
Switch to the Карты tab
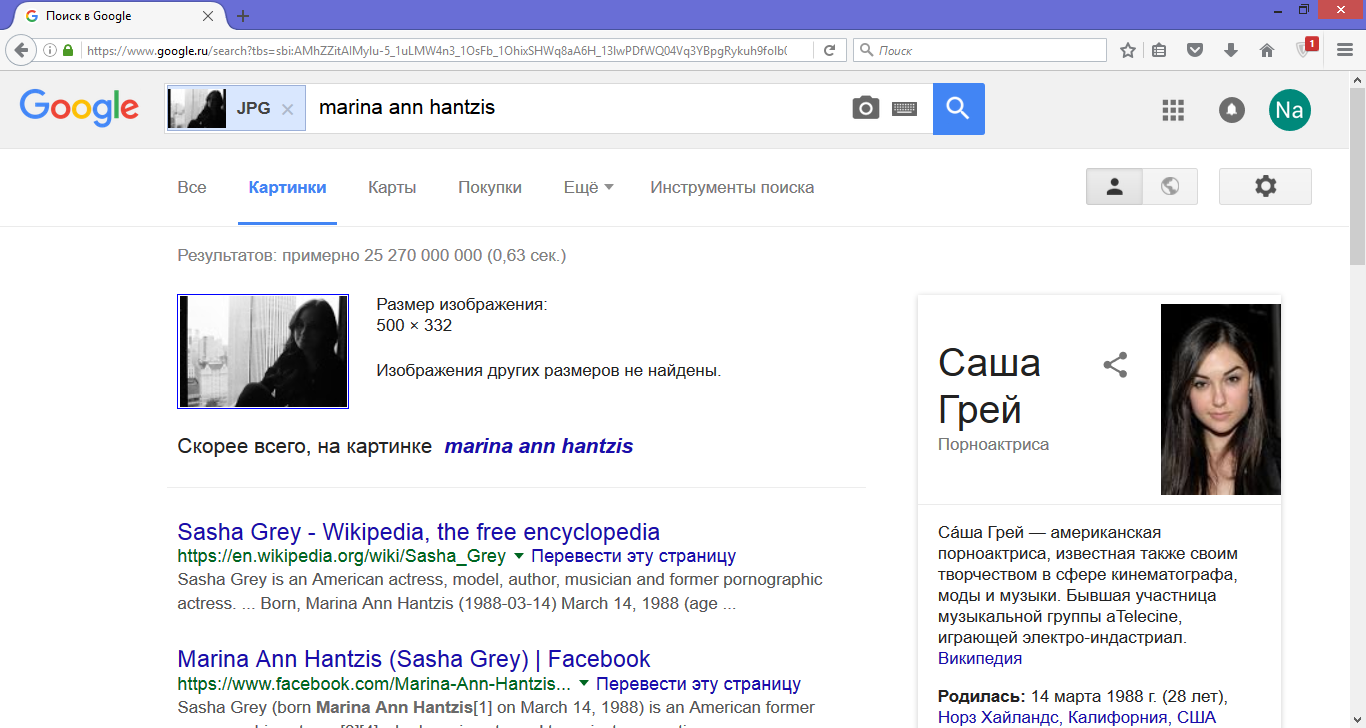(x=392, y=187)
